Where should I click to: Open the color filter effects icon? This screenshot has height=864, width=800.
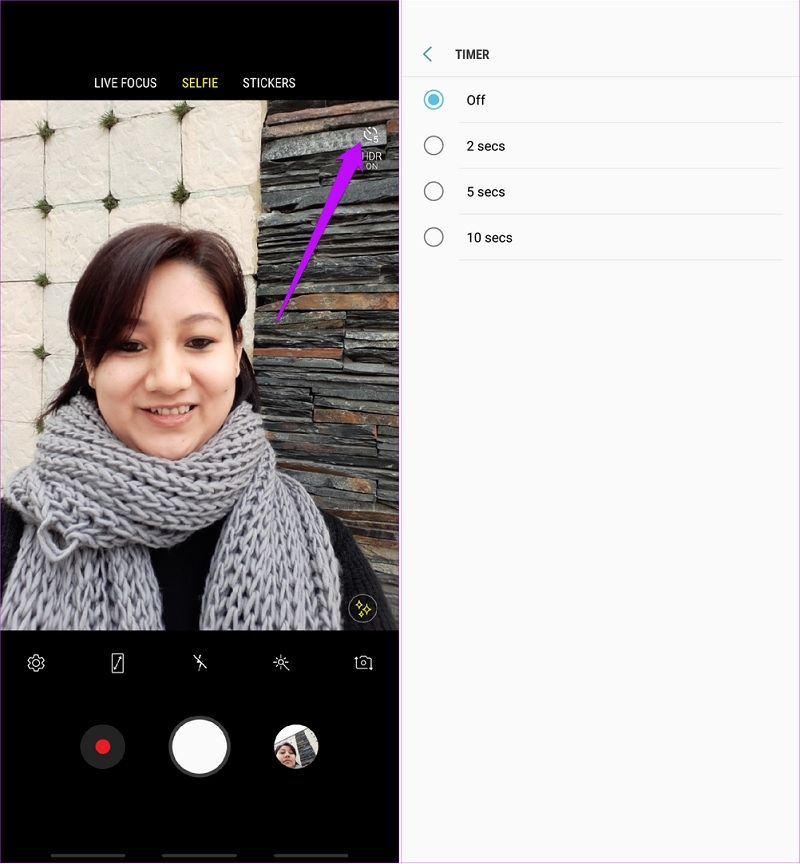[281, 663]
